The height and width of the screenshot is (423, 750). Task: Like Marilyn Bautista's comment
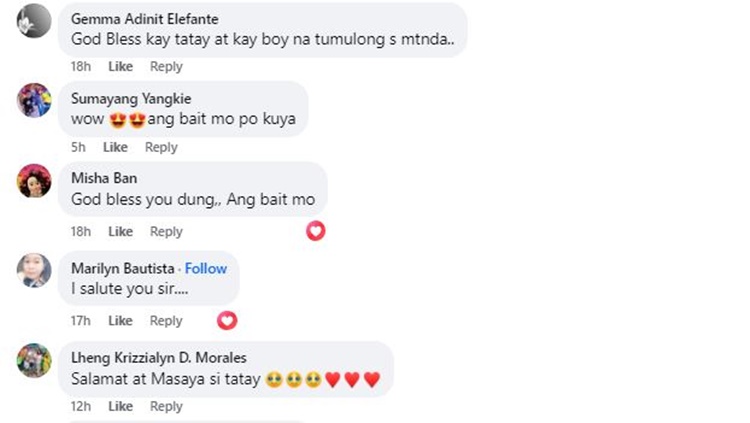coord(120,321)
